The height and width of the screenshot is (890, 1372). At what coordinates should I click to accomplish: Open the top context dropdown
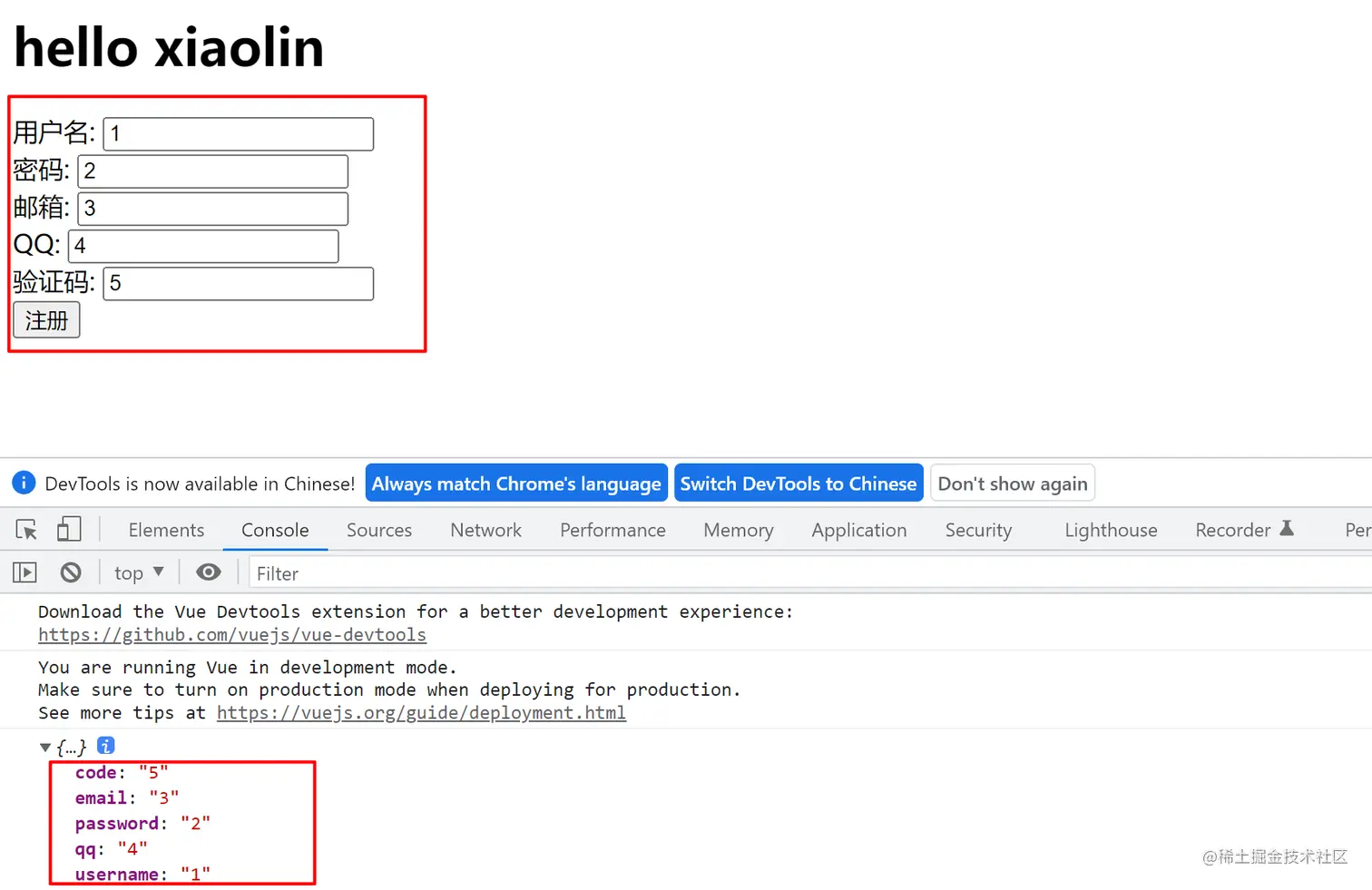pos(139,572)
